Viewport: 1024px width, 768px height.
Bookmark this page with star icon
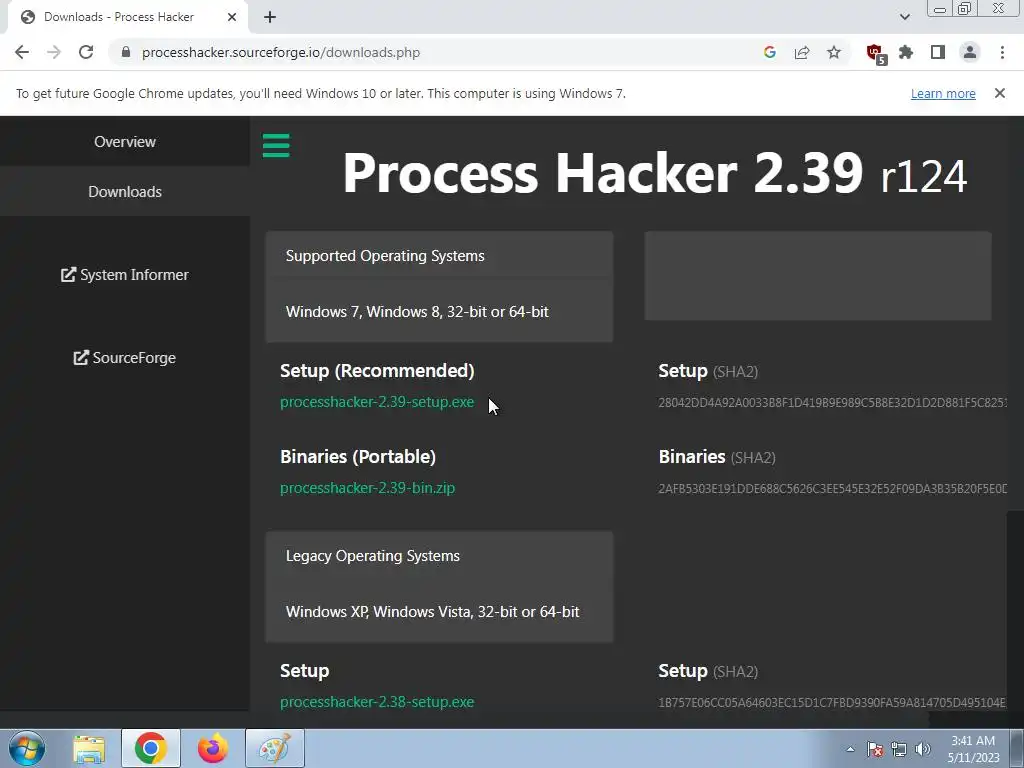point(834,52)
